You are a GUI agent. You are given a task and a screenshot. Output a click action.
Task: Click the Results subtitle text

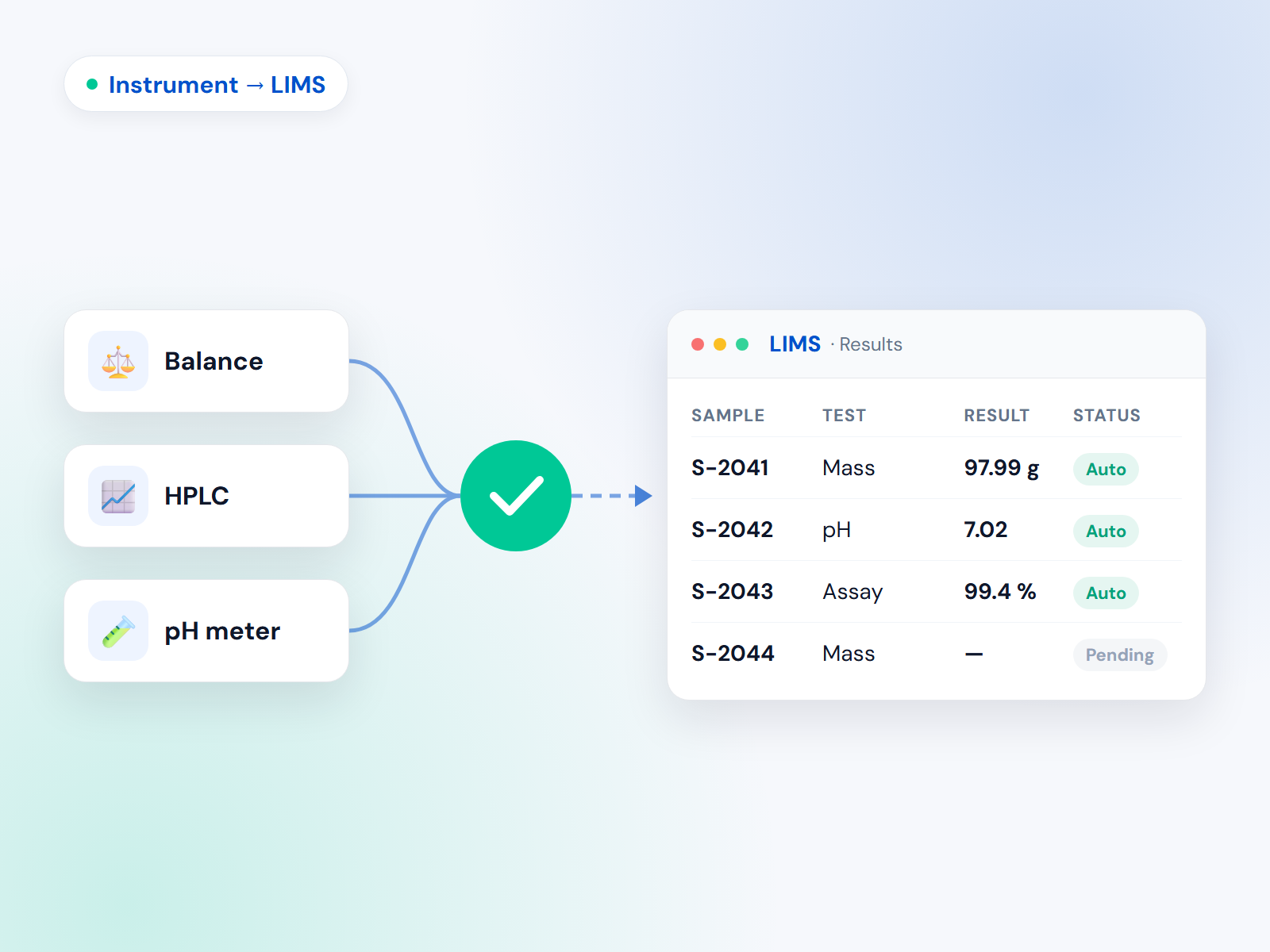pyautogui.click(x=871, y=344)
